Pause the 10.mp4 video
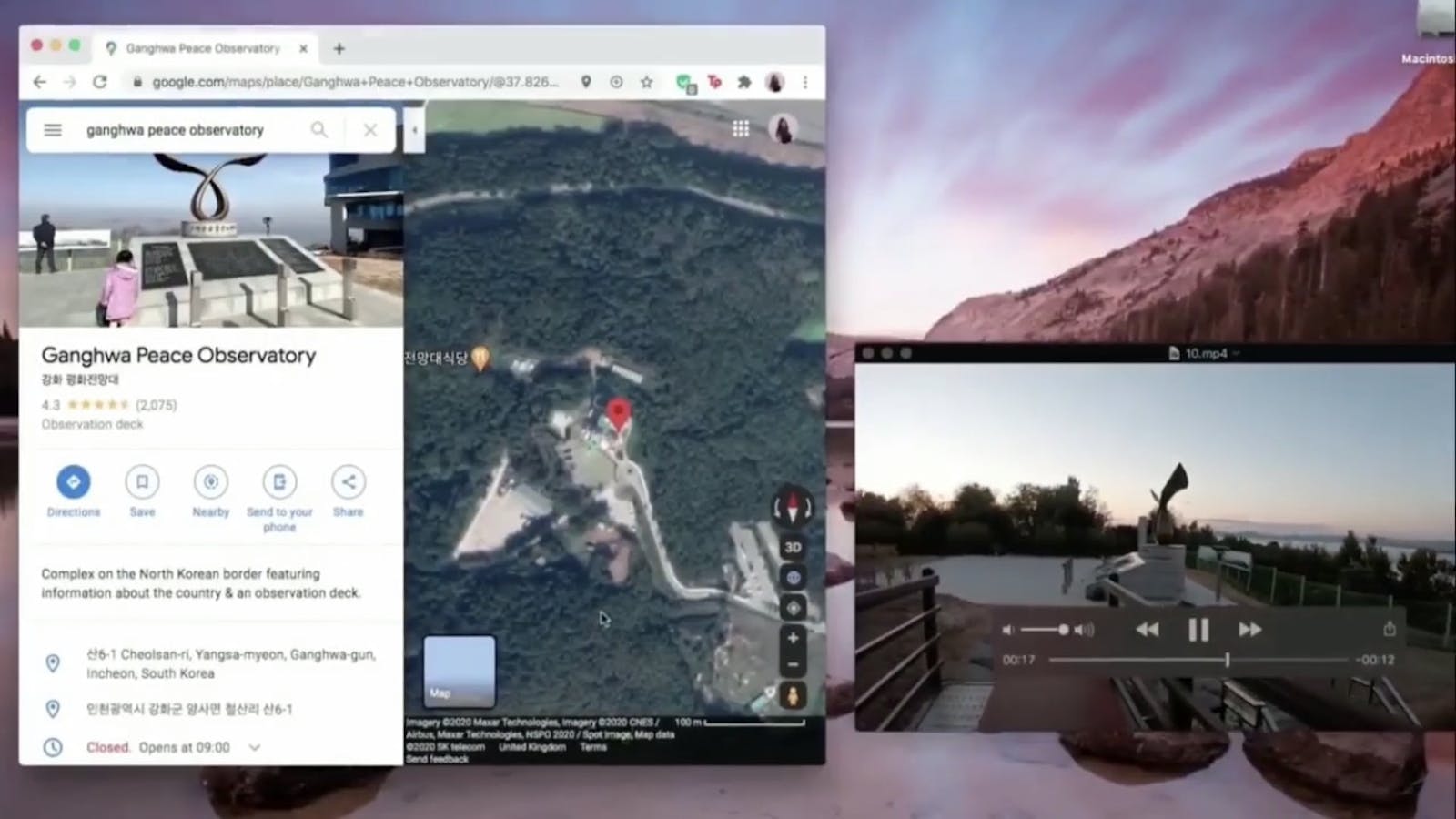1456x819 pixels. click(1198, 630)
